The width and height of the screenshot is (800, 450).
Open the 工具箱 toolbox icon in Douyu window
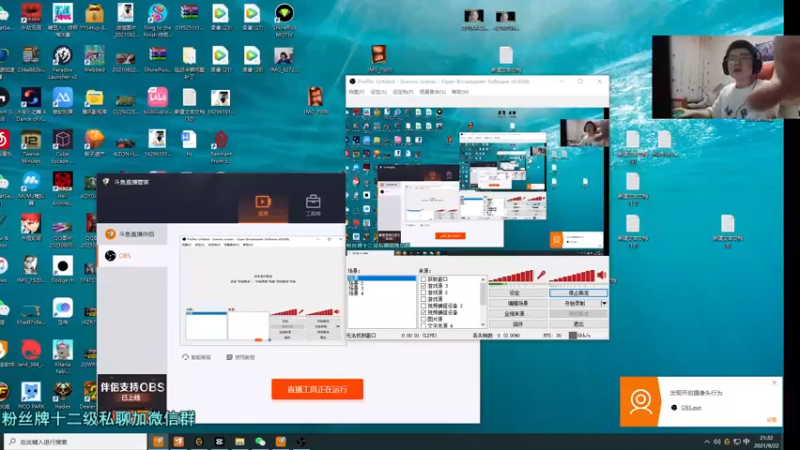[313, 206]
